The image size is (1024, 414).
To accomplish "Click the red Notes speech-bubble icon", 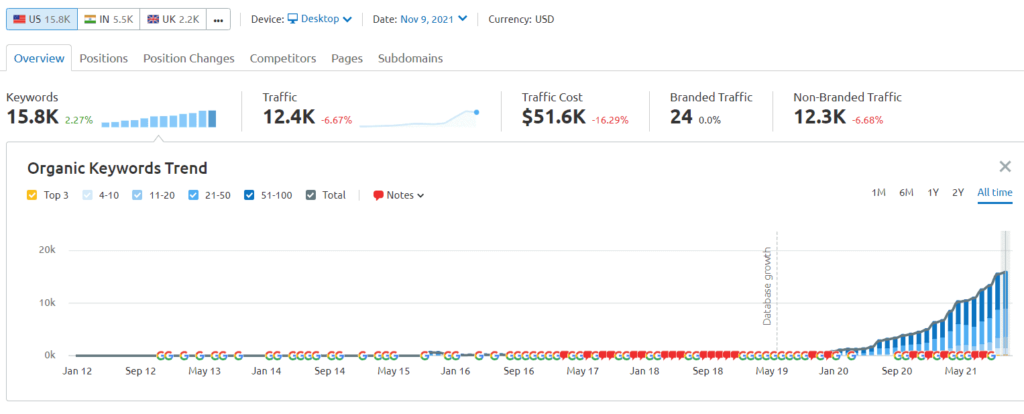I will [378, 195].
